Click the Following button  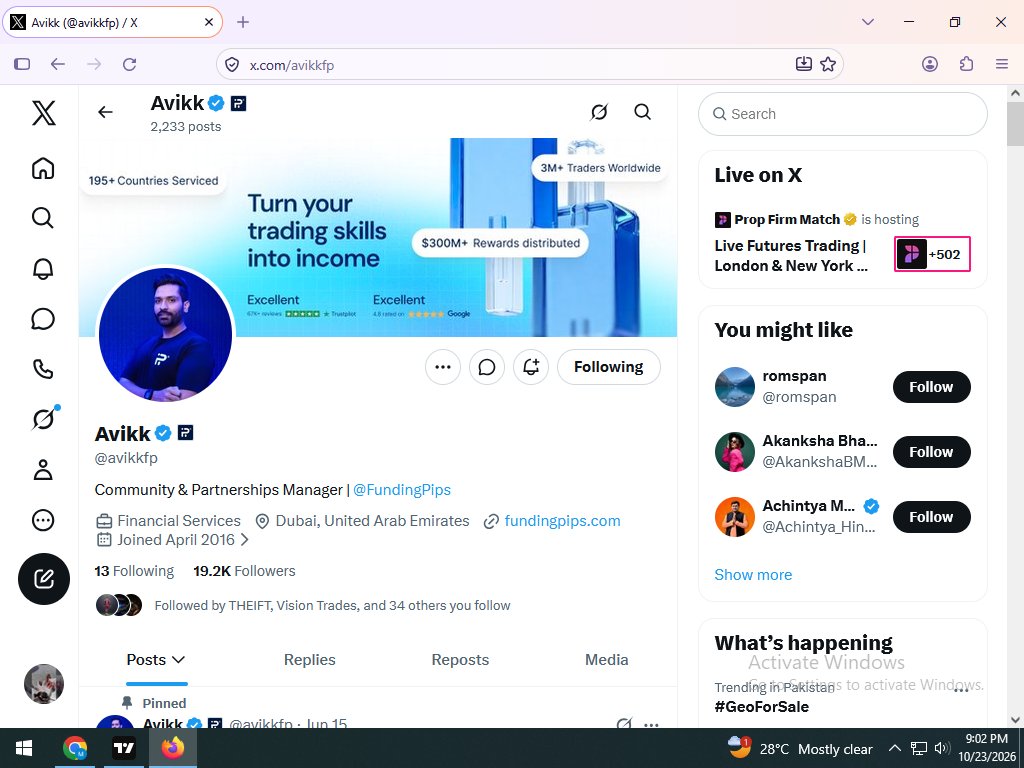tap(609, 367)
